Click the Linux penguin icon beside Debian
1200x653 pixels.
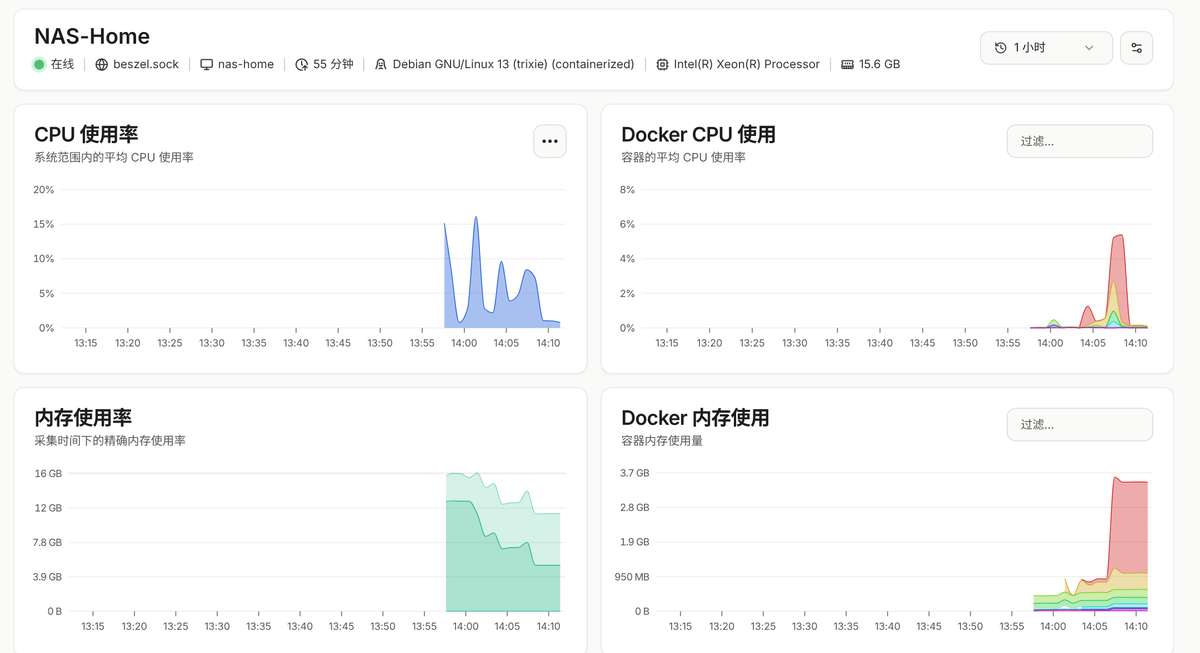click(381, 64)
